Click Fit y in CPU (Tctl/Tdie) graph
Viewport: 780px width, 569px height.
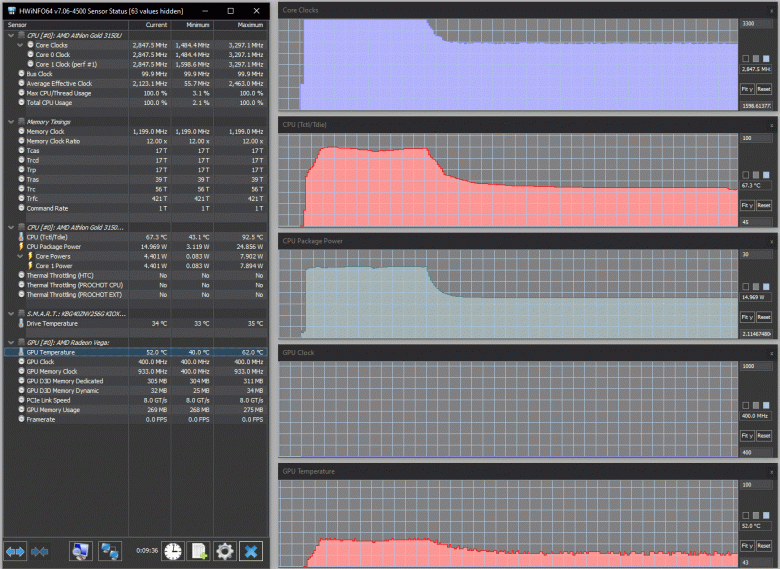(x=747, y=205)
